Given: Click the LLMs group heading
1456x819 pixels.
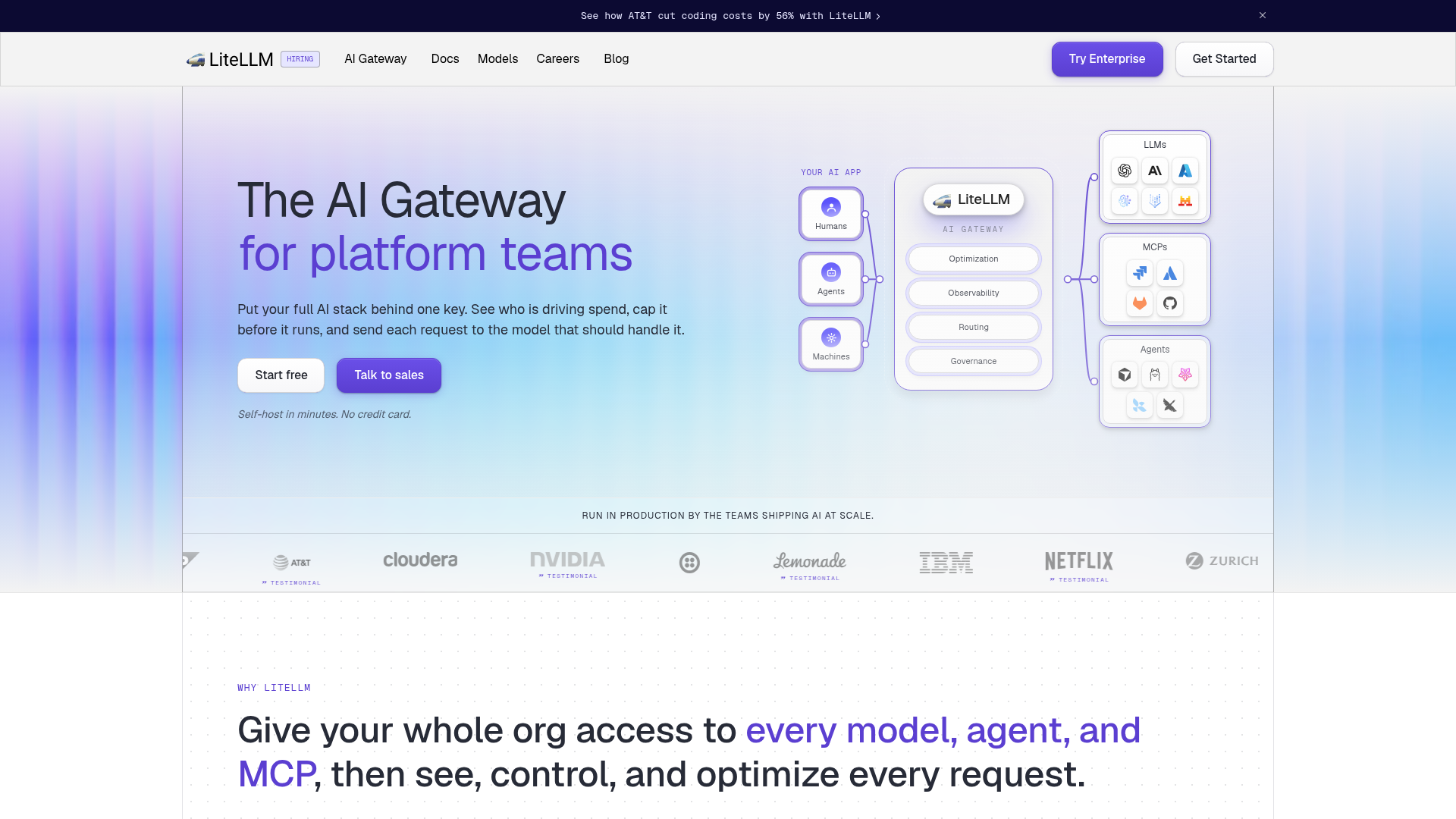Looking at the screenshot, I should 1155,145.
